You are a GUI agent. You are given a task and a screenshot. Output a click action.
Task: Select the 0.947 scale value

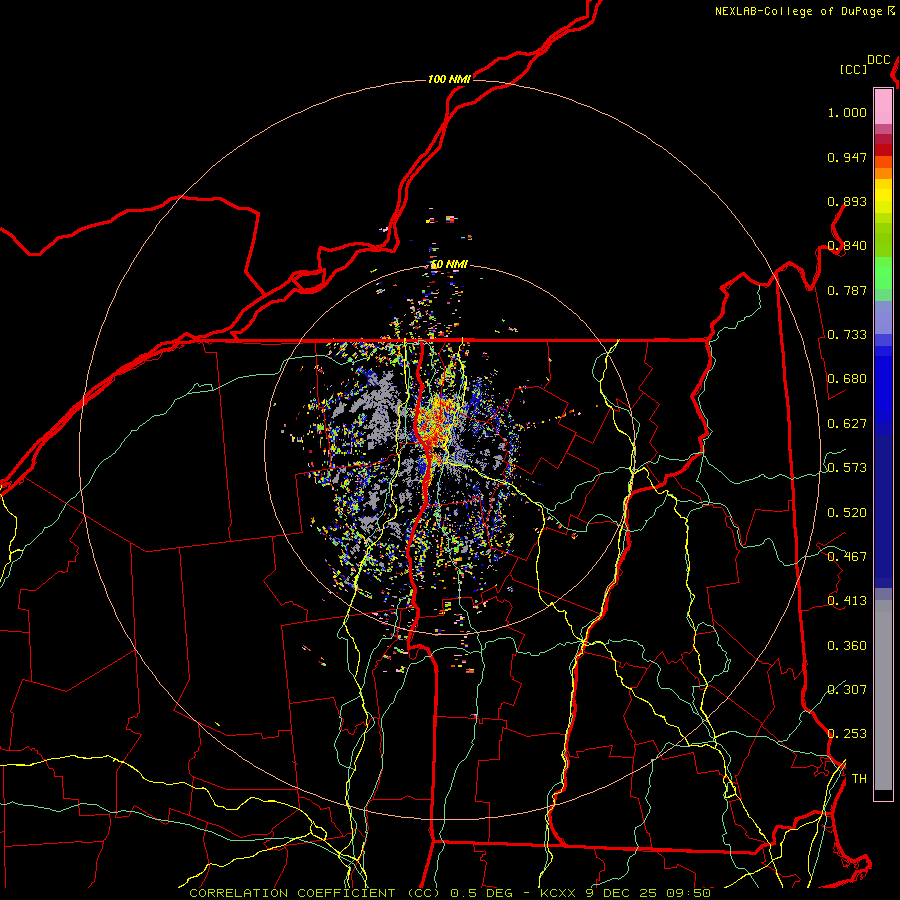[x=847, y=157]
